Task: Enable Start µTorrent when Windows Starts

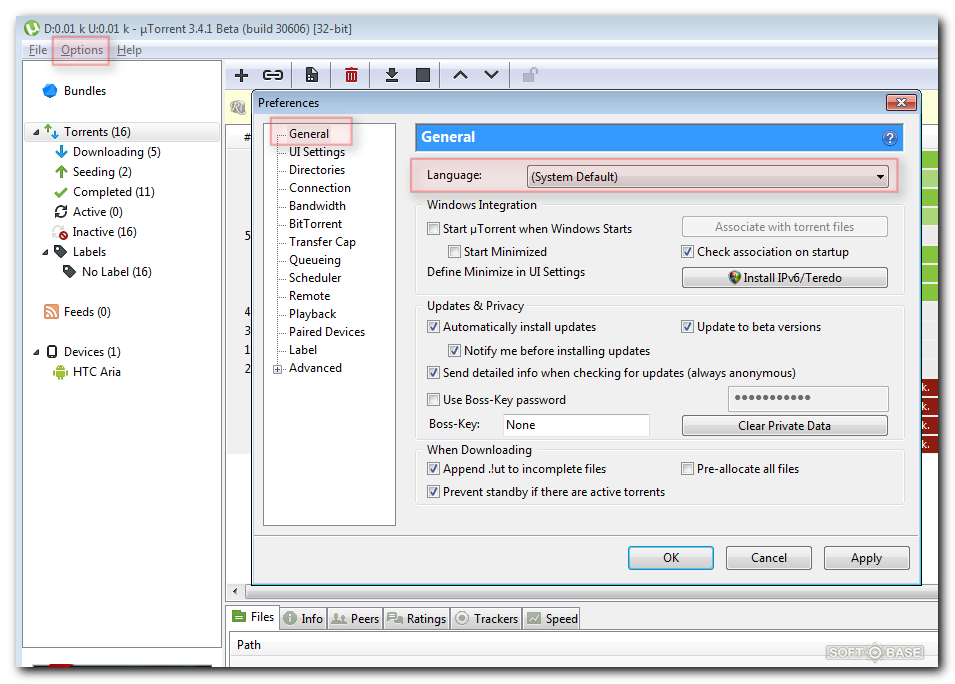Action: tap(434, 229)
